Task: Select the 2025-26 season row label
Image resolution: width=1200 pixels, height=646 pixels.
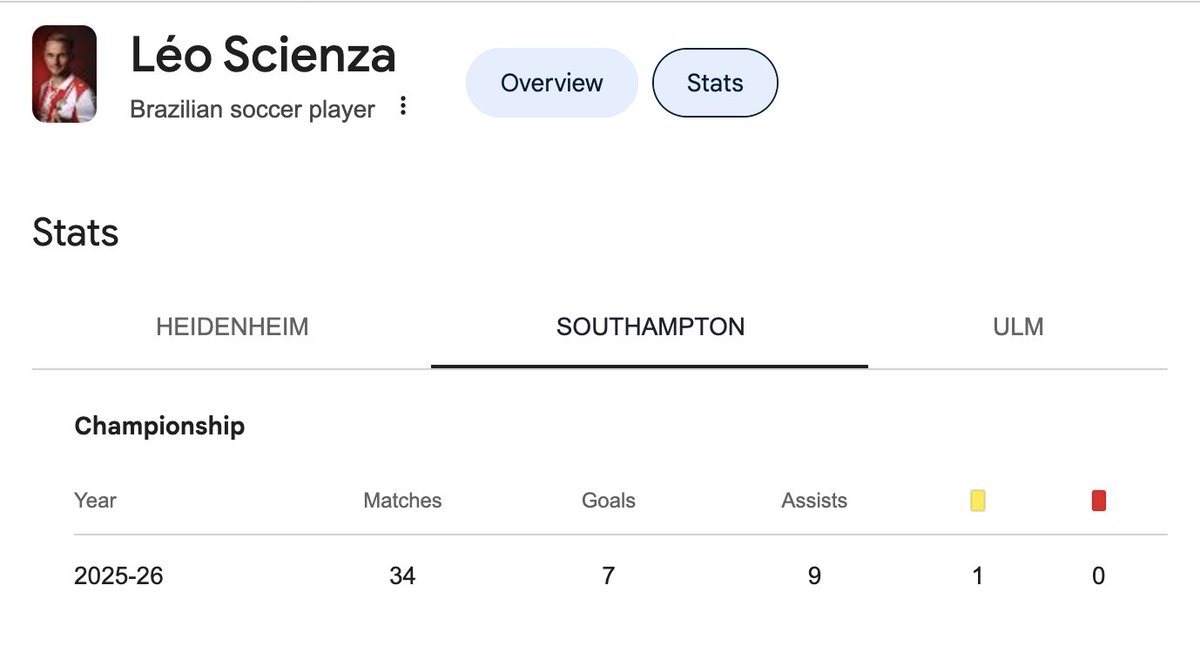Action: [118, 576]
